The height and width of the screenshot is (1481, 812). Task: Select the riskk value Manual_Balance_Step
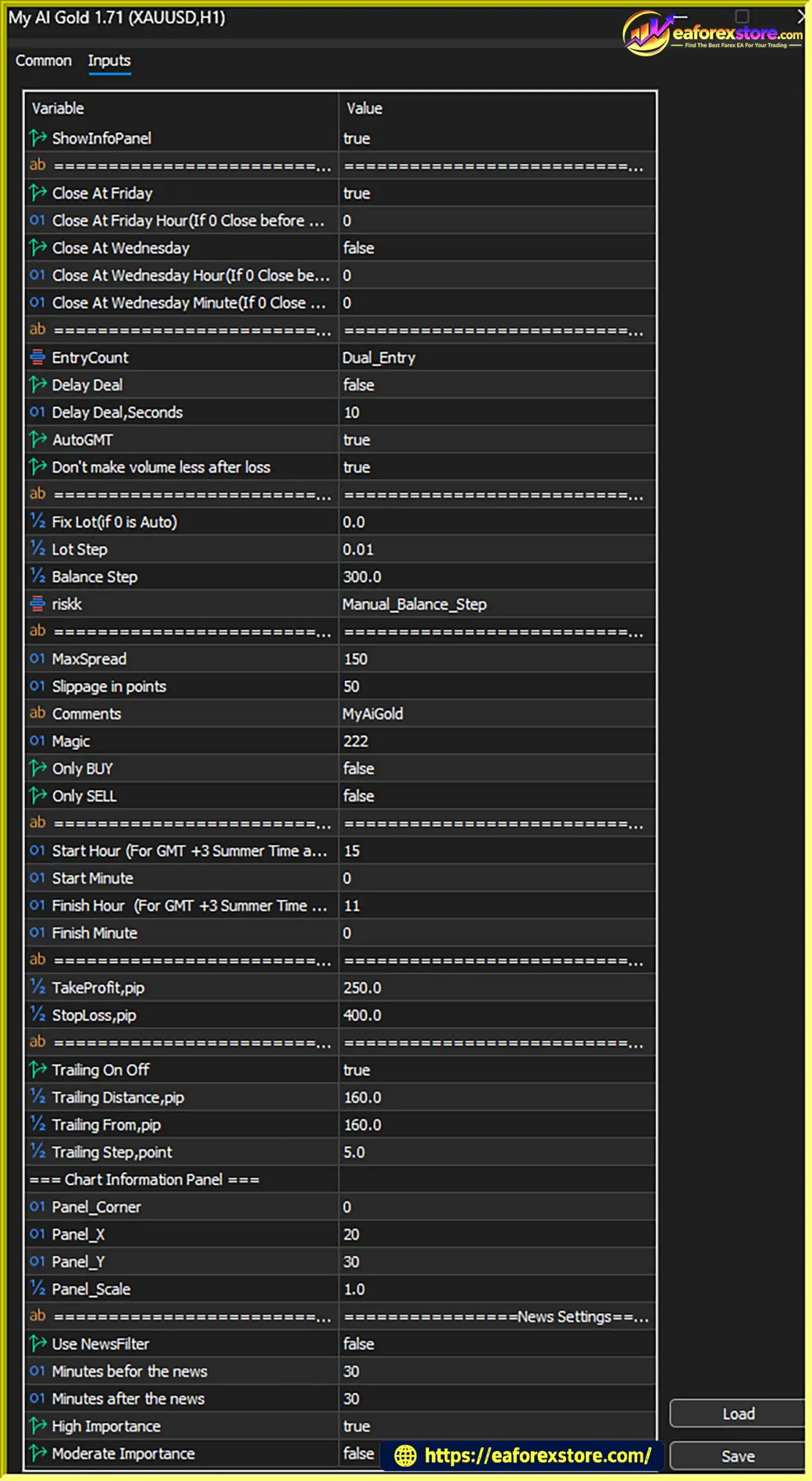(x=414, y=604)
